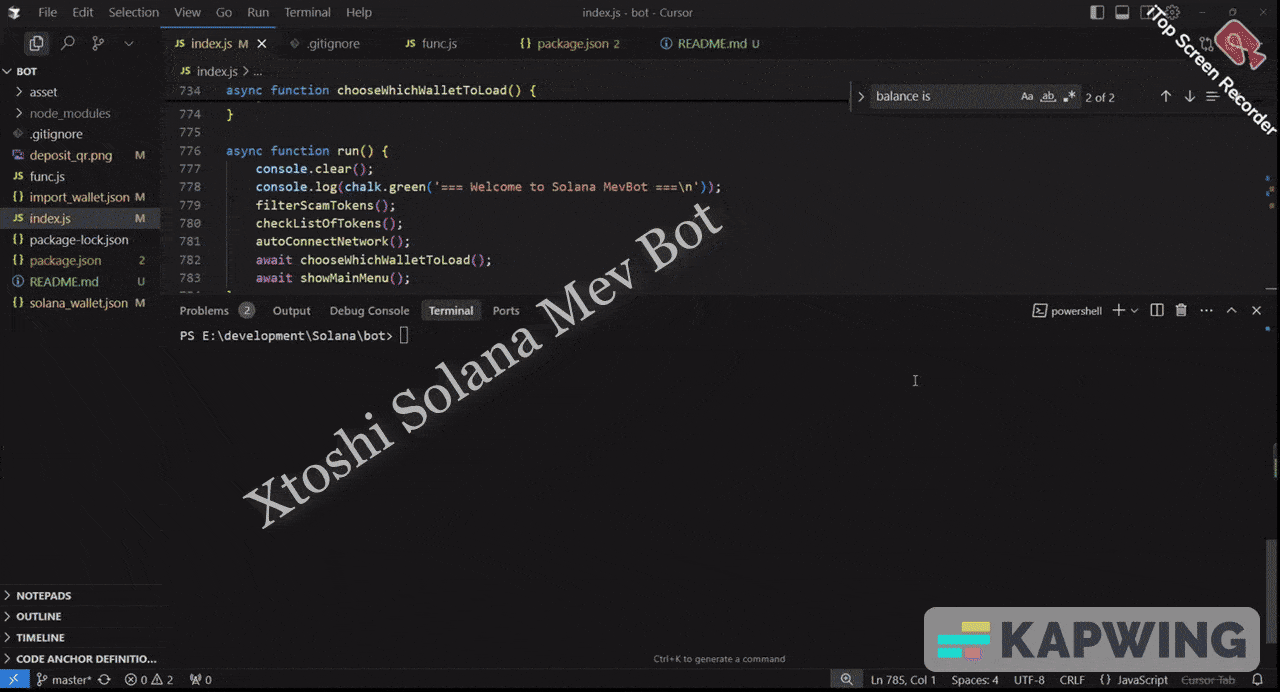Image resolution: width=1280 pixels, height=692 pixels.
Task: Click the notifications bell in the status bar
Action: [1258, 679]
